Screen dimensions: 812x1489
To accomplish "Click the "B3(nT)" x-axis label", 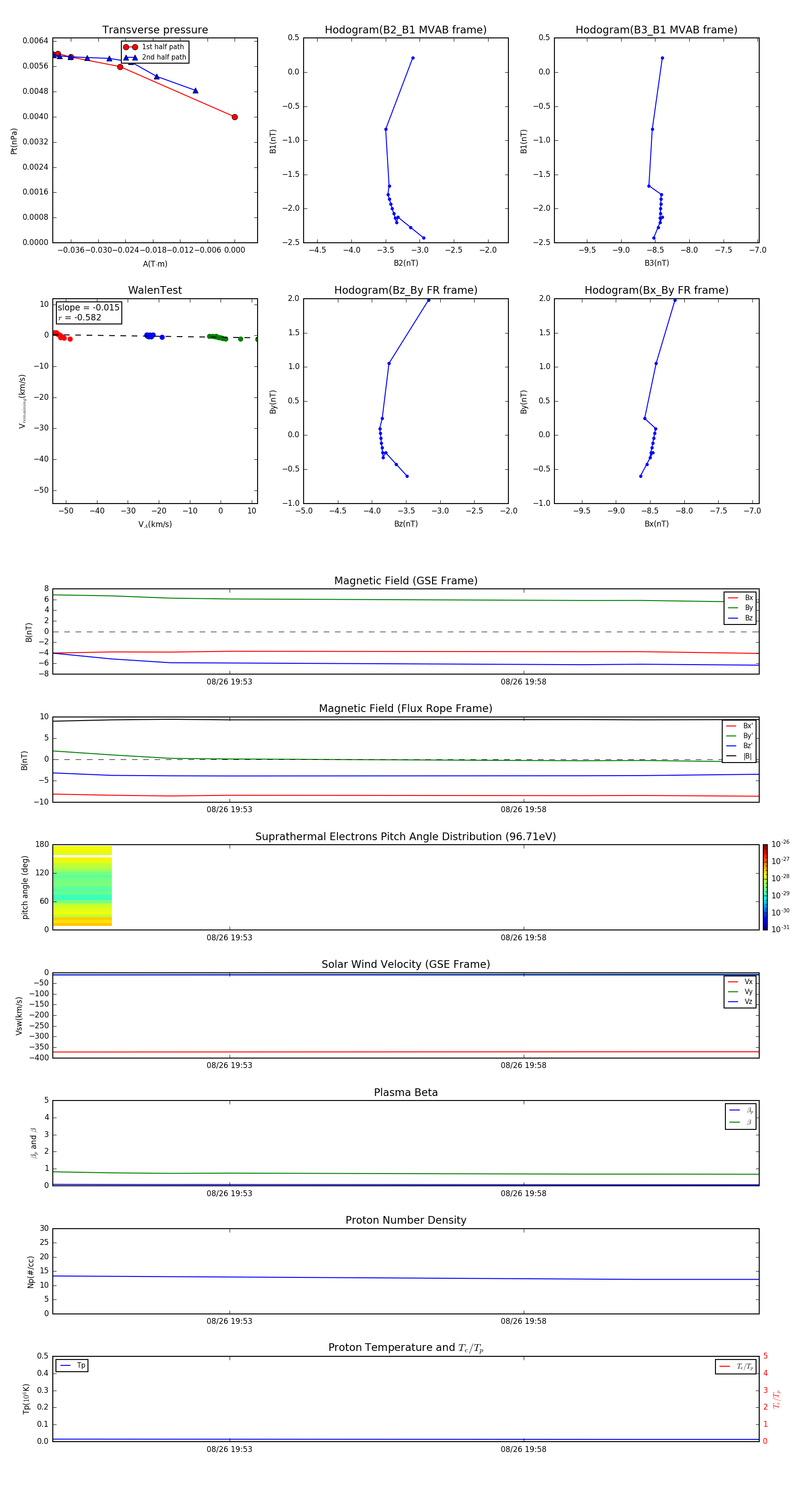I will coord(656,263).
